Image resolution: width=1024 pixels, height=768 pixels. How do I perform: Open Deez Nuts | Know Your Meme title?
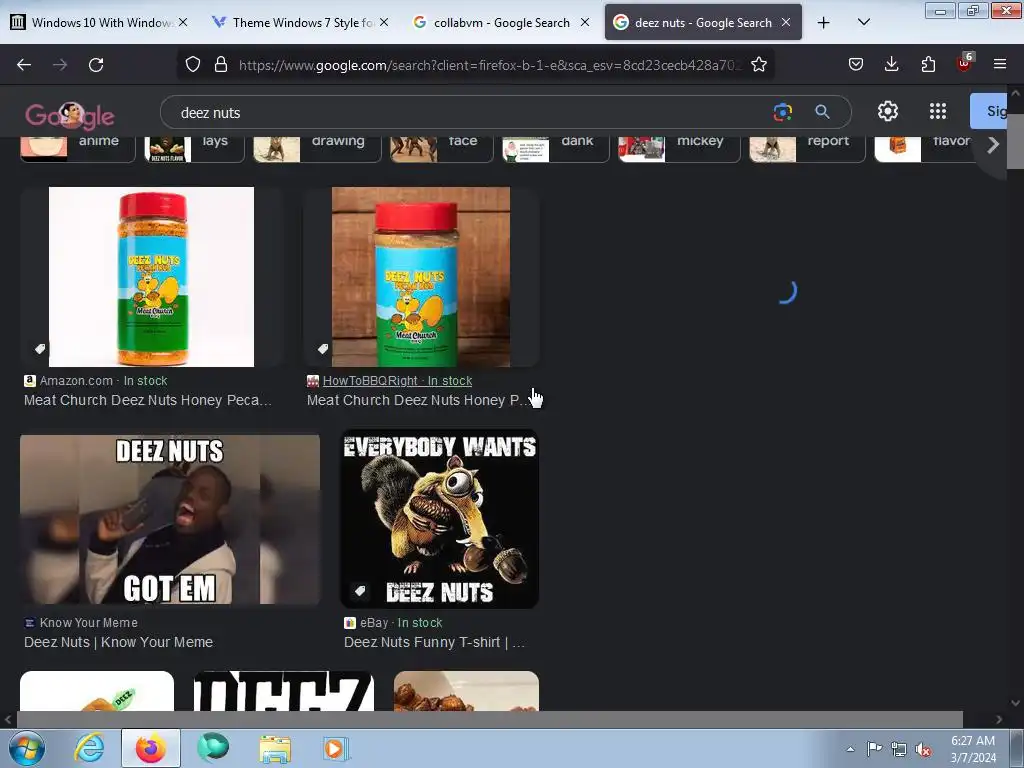tap(118, 642)
